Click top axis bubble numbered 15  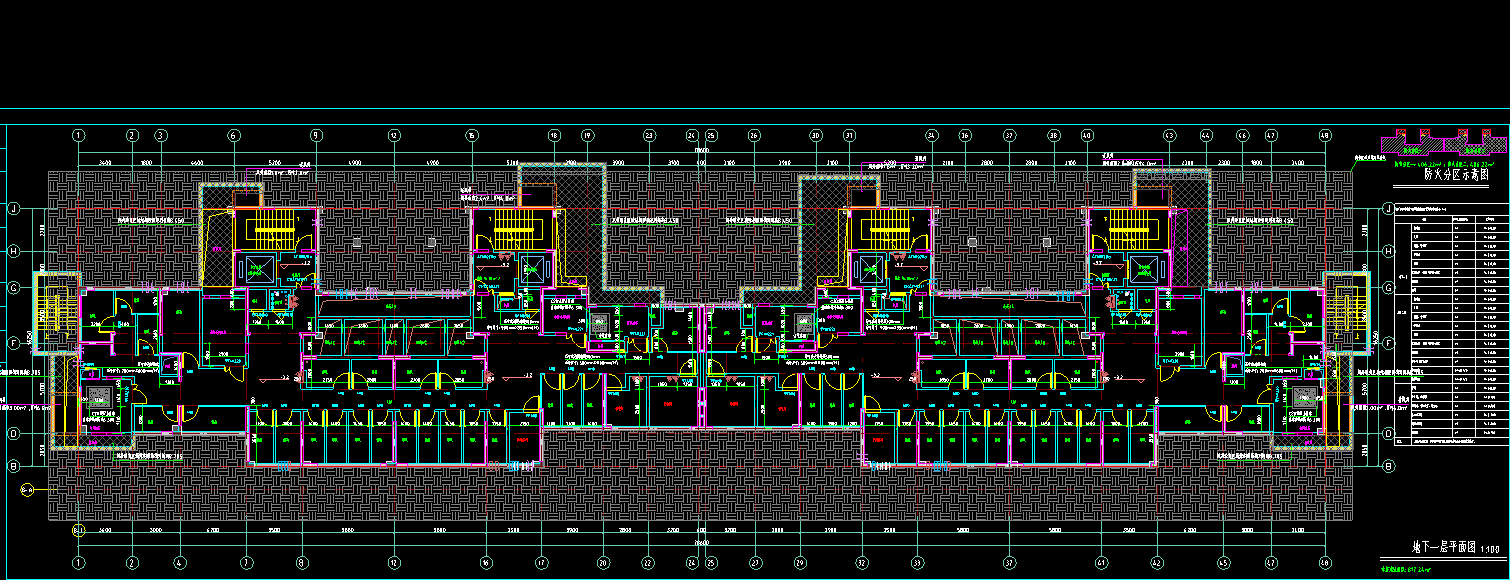(x=471, y=135)
